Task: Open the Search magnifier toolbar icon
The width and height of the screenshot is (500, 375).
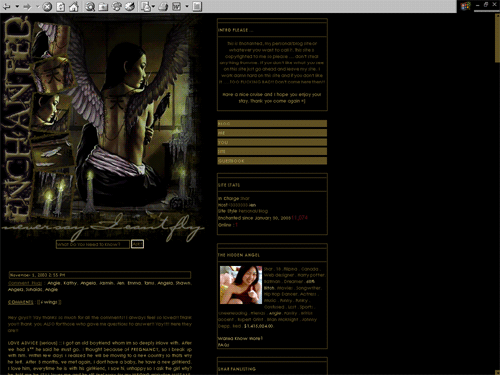Action: 90,7
